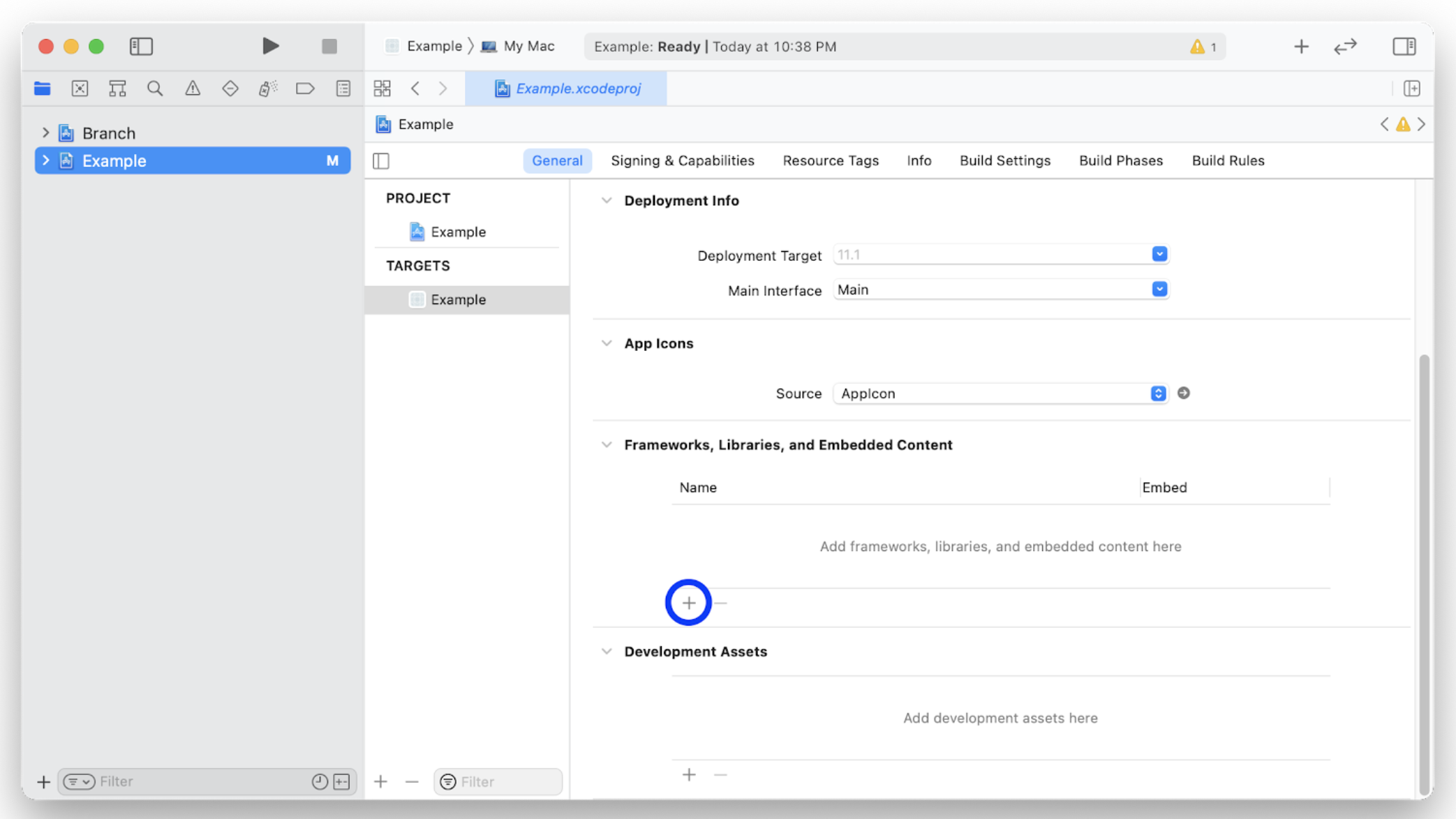Open the Main Interface dropdown
The width and height of the screenshot is (1456, 819).
click(1159, 290)
